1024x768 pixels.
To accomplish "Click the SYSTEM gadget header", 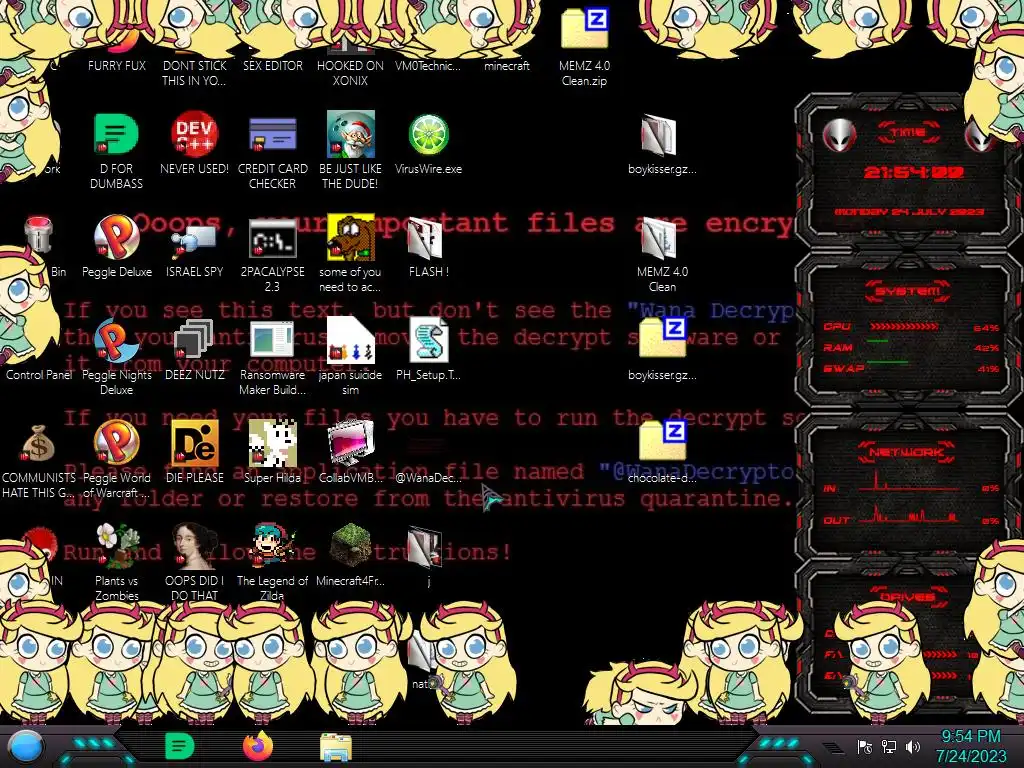I will [x=908, y=291].
